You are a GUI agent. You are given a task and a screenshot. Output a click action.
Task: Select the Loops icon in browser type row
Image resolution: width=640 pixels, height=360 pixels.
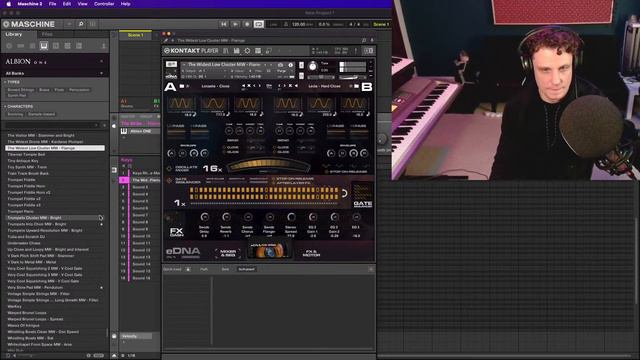tap(67, 46)
